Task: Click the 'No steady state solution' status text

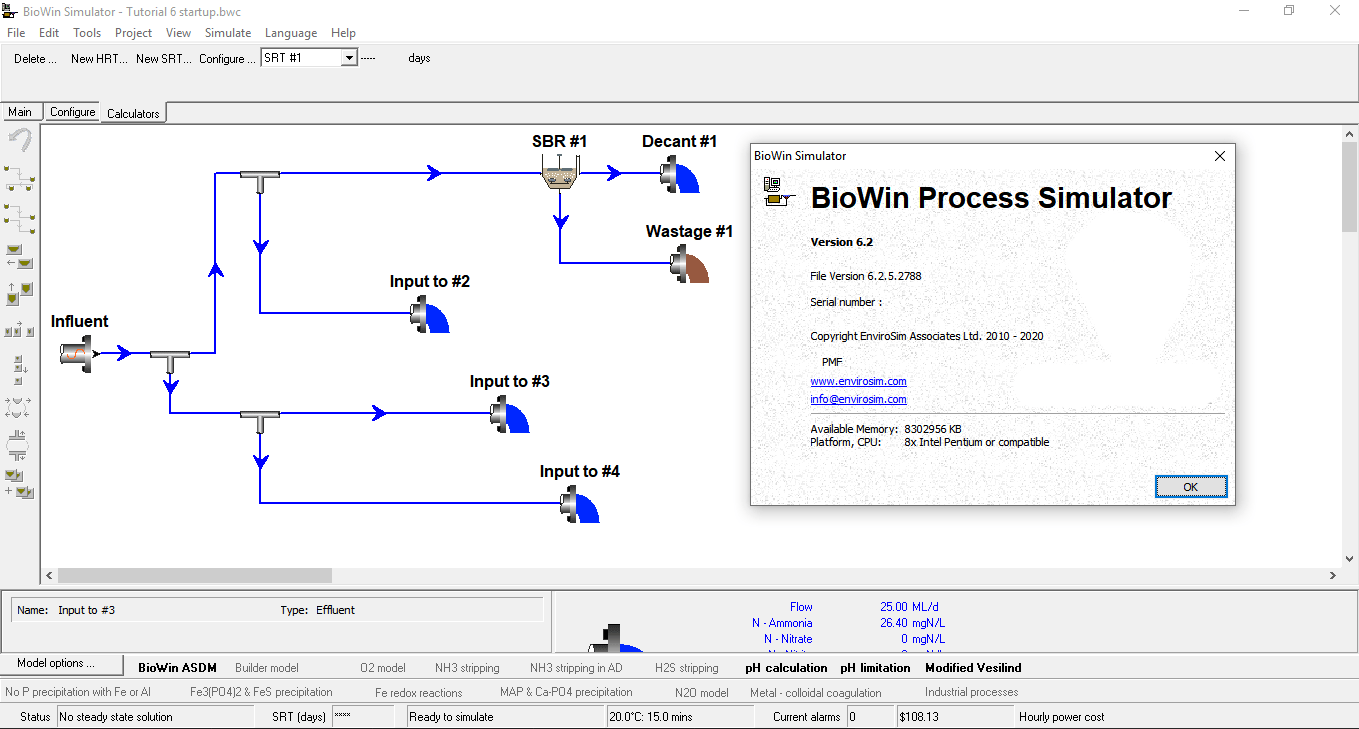Action: (x=116, y=717)
